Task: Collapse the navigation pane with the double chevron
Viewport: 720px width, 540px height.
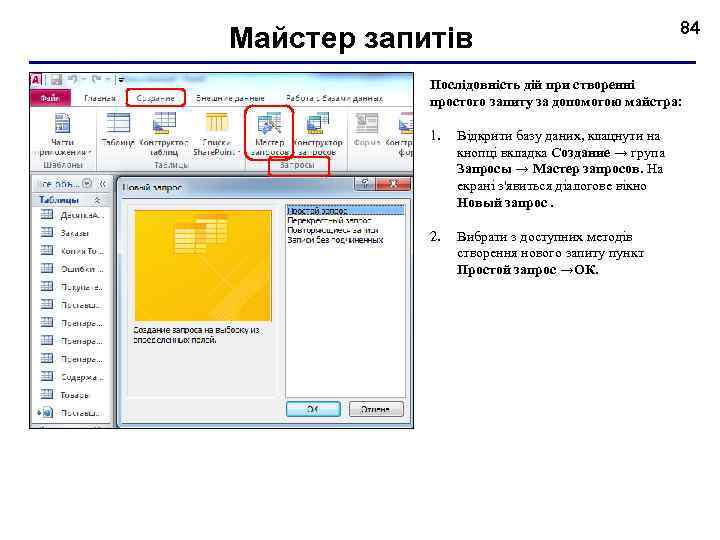Action: click(x=103, y=184)
